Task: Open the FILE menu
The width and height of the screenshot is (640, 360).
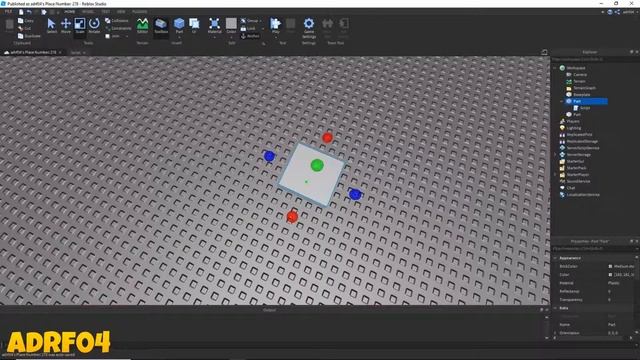Action: point(8,12)
